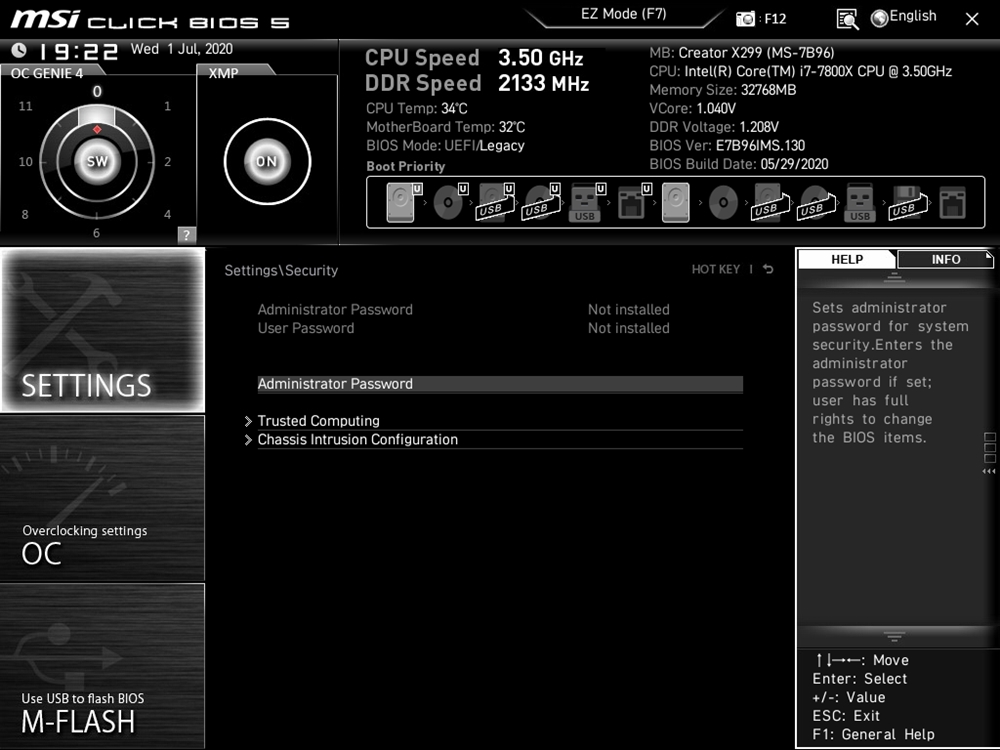Click the legacy USB floppy boot icon

click(907, 203)
